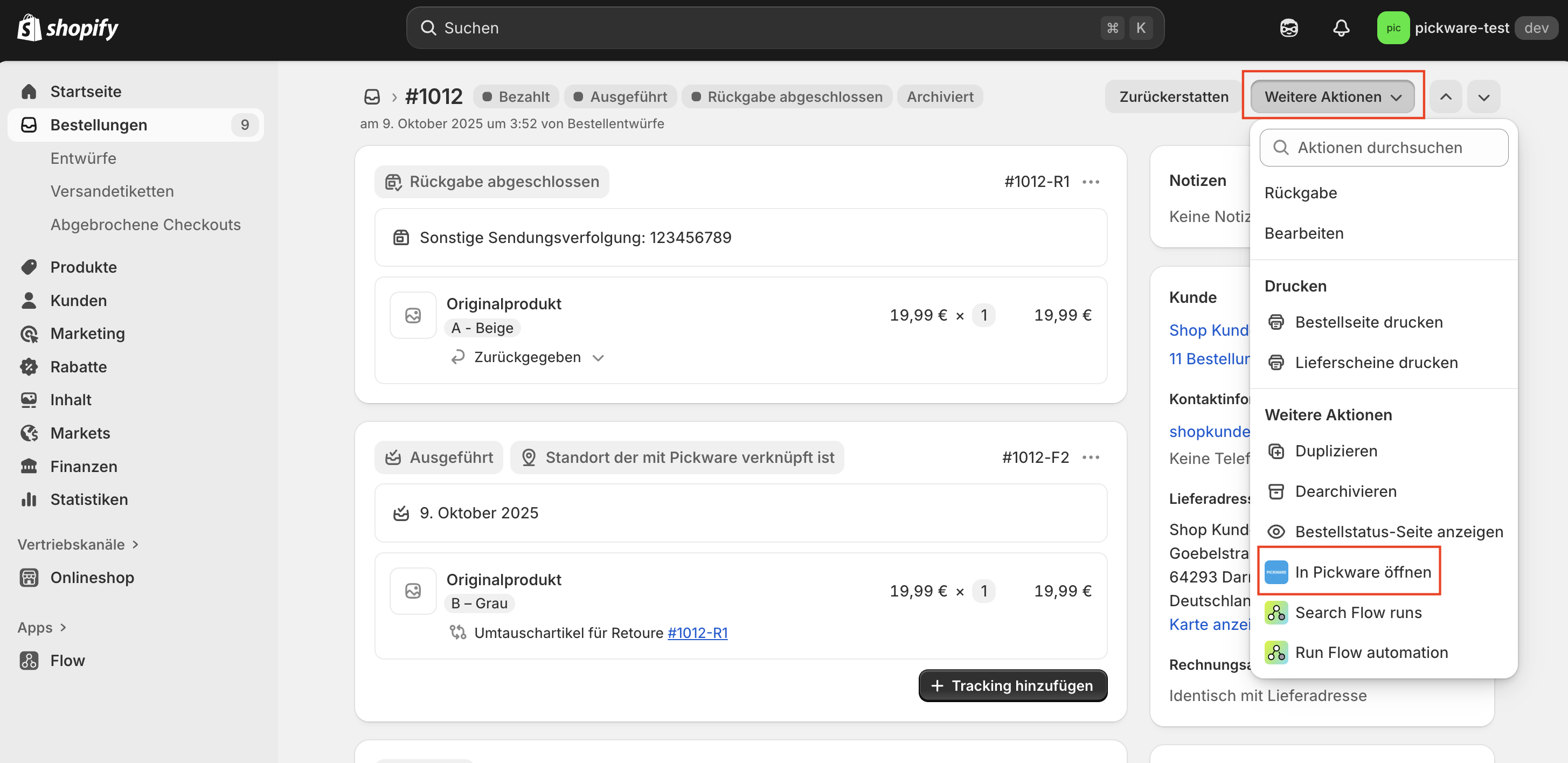The width and height of the screenshot is (1568, 763).
Task: Open three-dot menu for return #1012-R1
Action: (x=1091, y=182)
